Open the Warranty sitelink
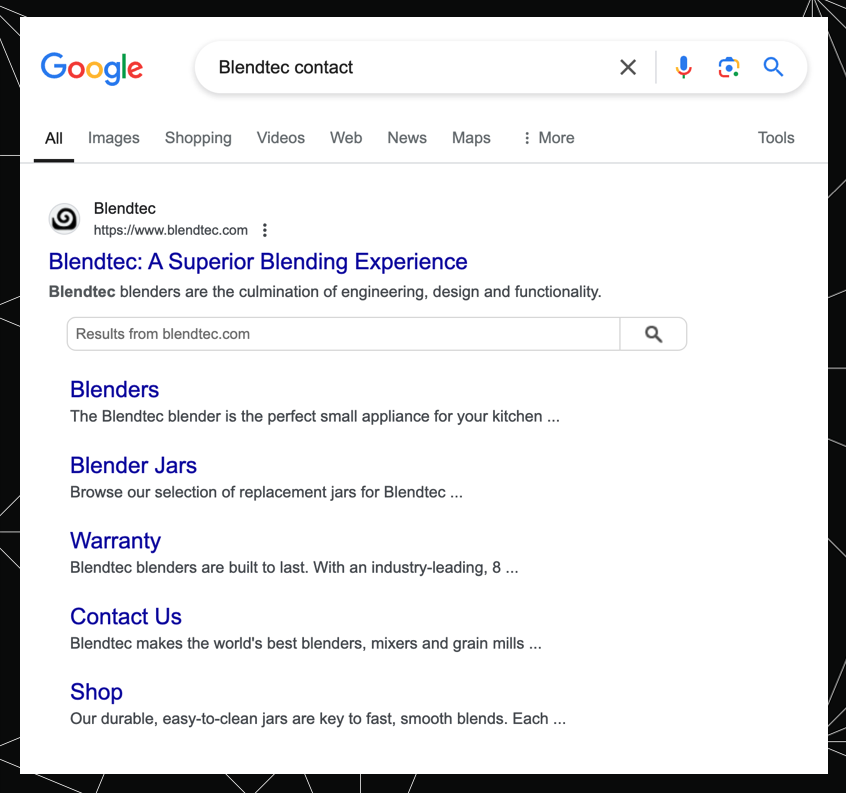The image size is (846, 793). click(115, 541)
